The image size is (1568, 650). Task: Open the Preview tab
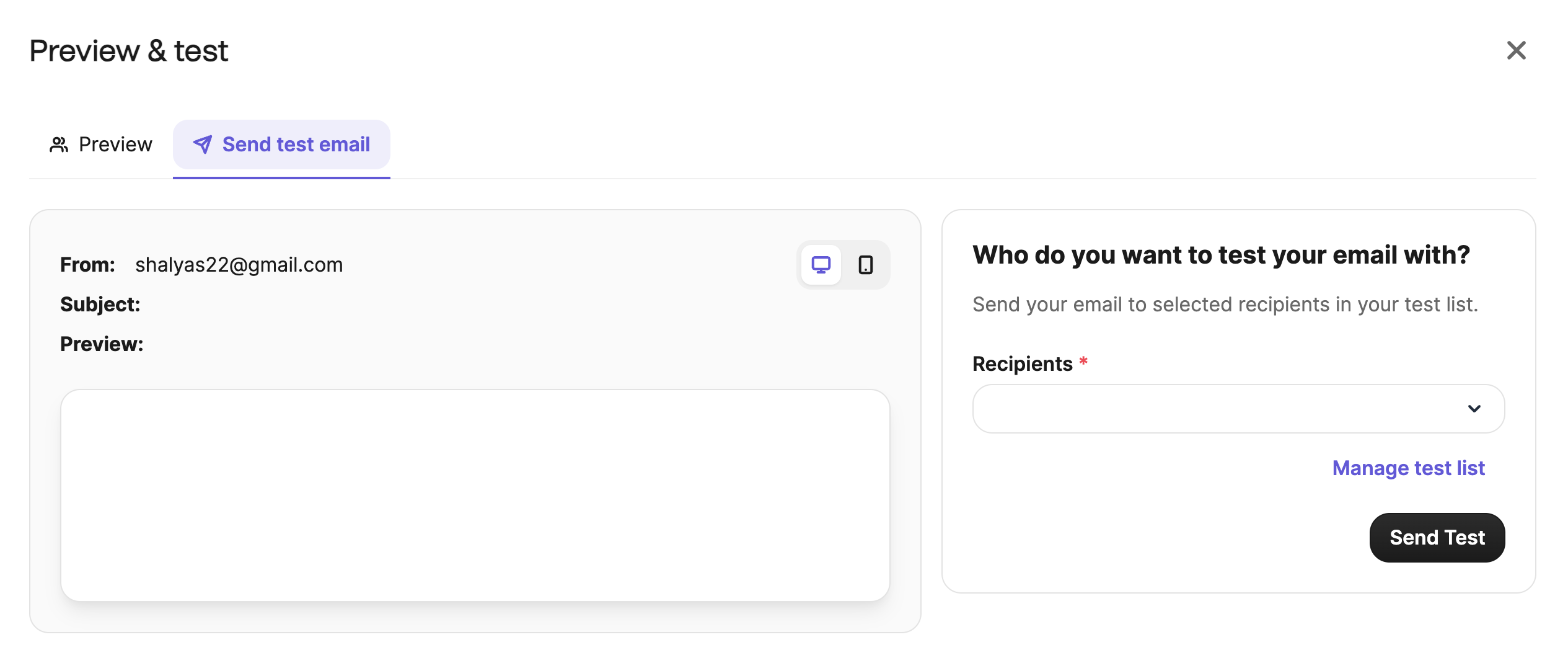click(x=101, y=145)
